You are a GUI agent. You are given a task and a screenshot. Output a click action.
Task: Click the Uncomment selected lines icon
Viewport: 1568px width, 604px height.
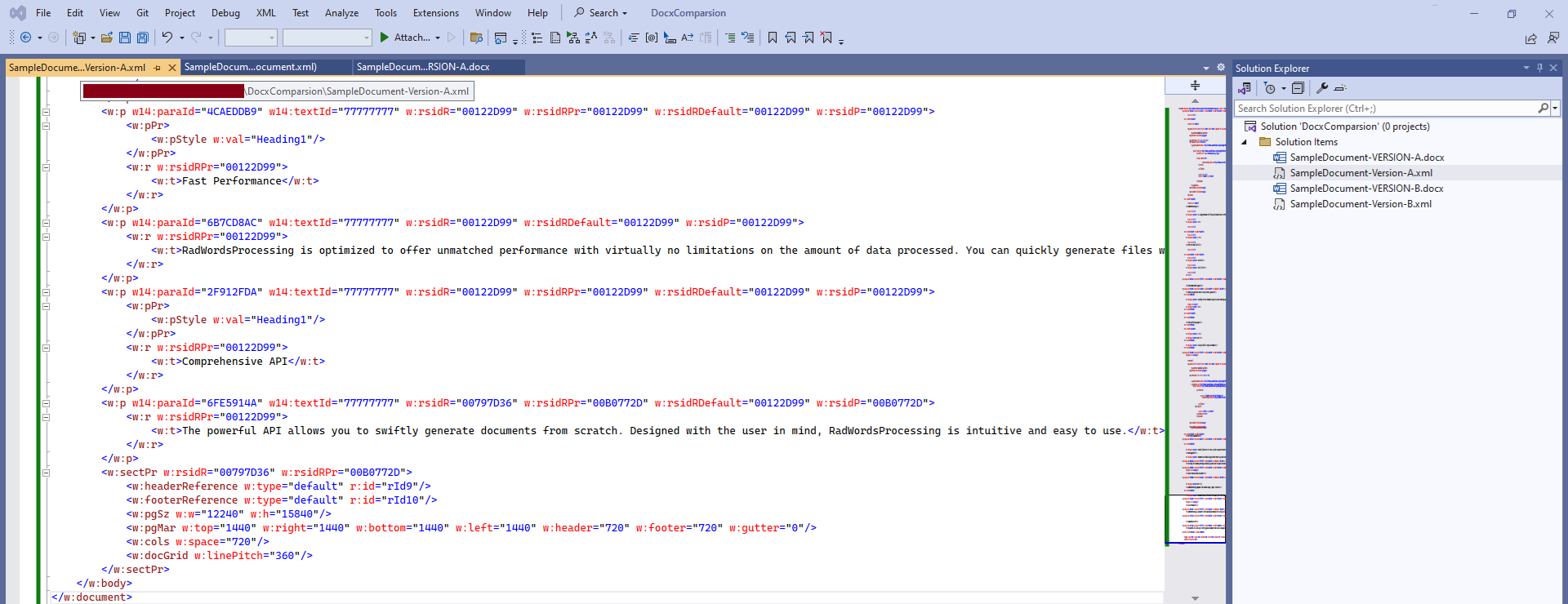coord(747,38)
